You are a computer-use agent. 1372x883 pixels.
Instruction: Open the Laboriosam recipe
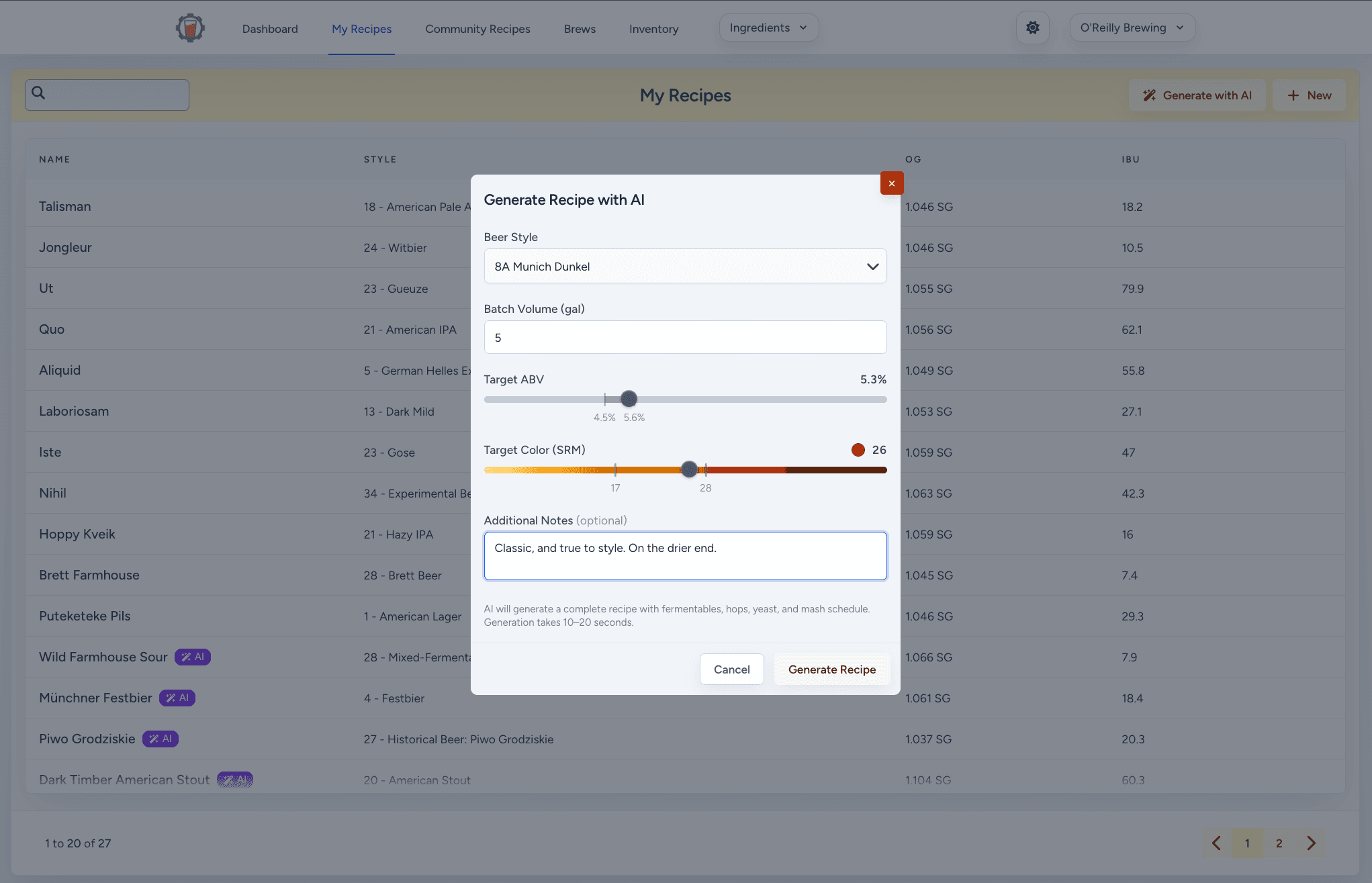click(74, 411)
